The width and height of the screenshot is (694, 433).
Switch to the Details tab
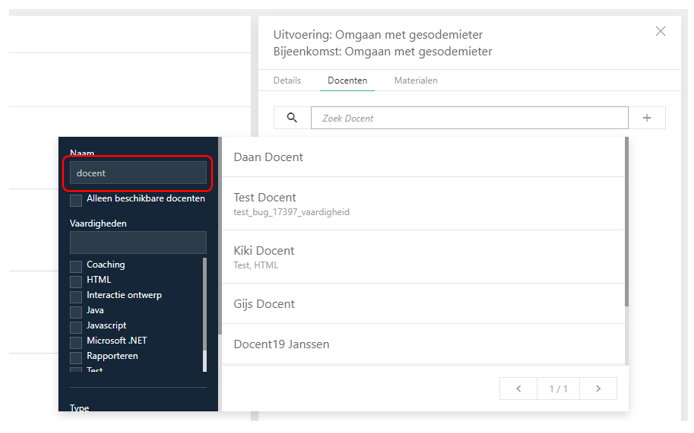tap(288, 80)
